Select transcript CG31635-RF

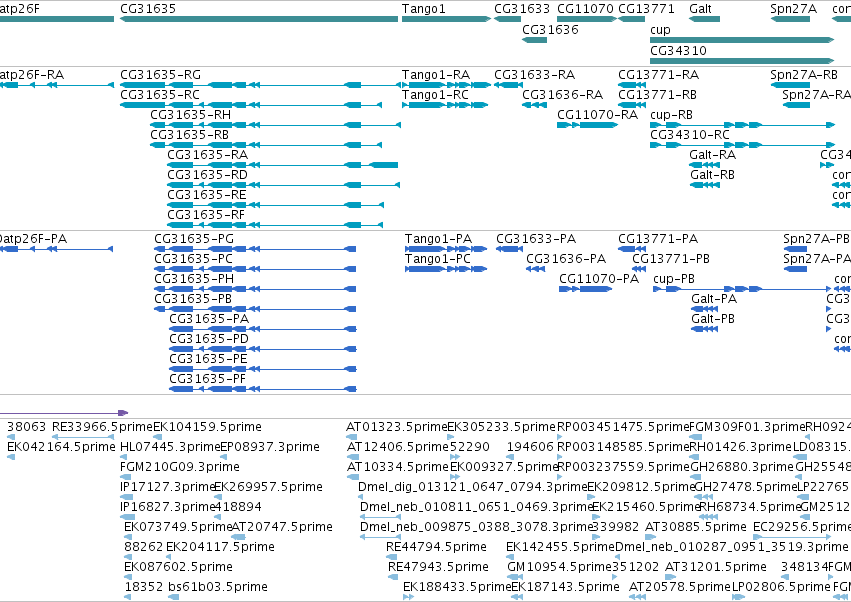click(275, 225)
